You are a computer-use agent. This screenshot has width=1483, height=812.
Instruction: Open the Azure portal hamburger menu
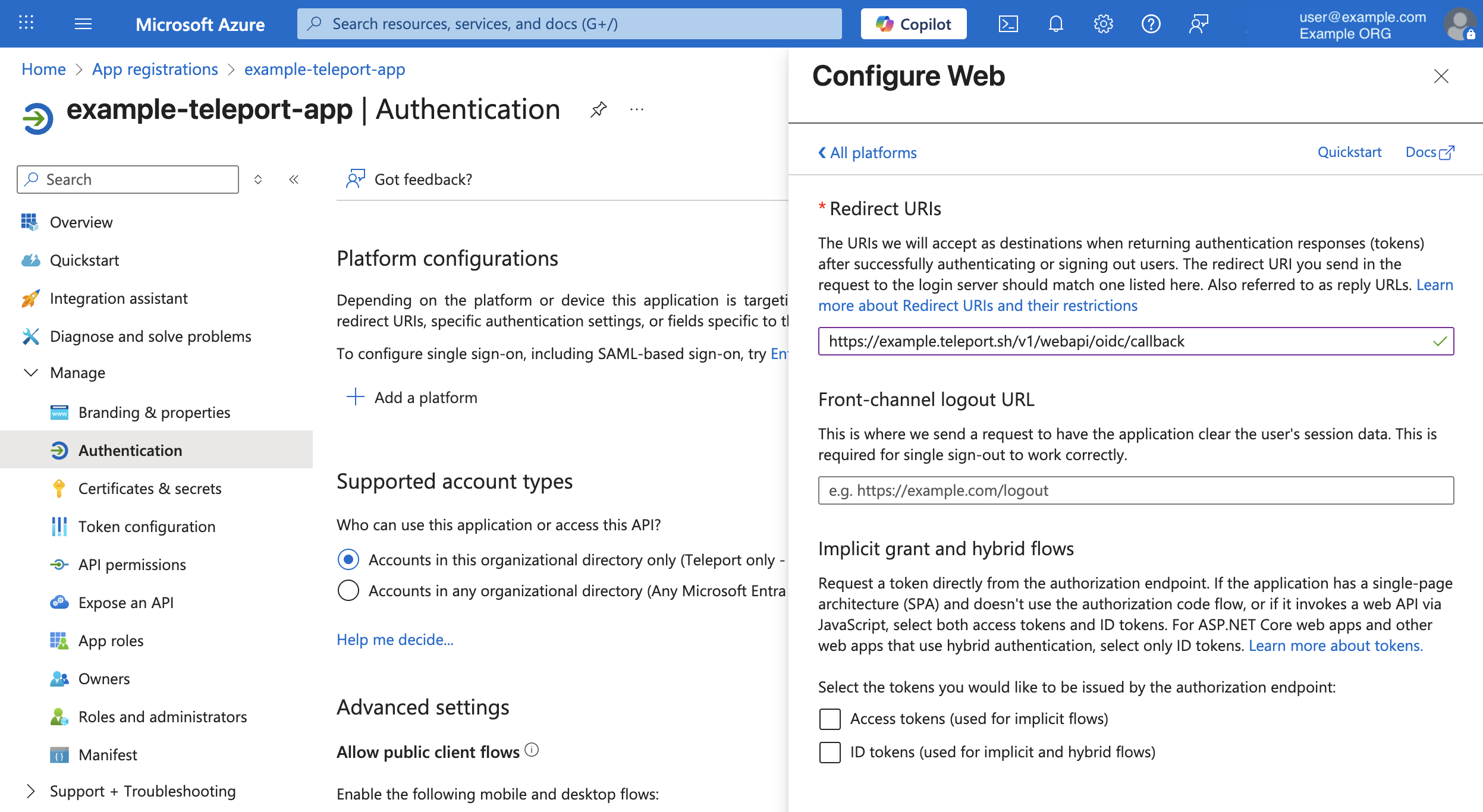(x=83, y=24)
